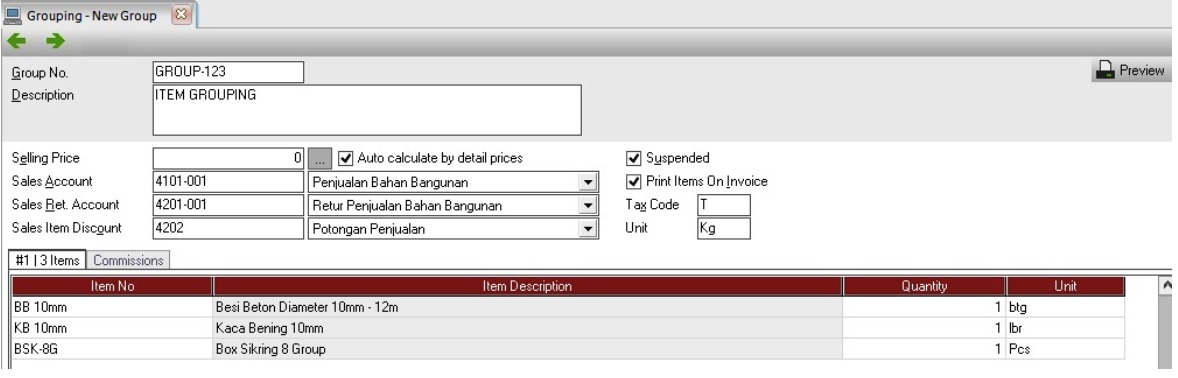Close the Grouping - New Group tab

click(181, 14)
